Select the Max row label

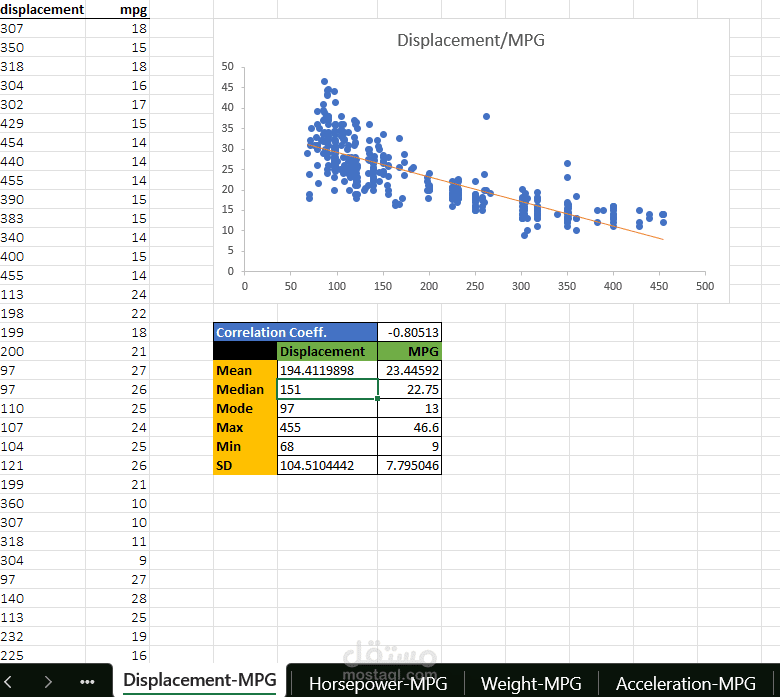coord(245,427)
